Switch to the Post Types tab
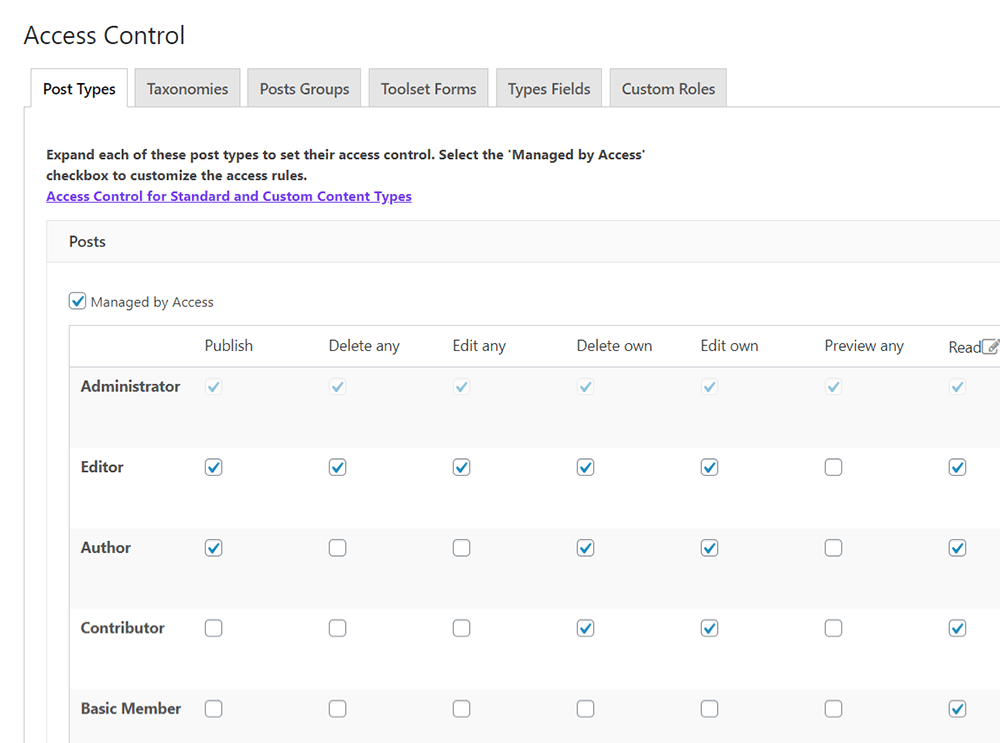This screenshot has height=743, width=1000. point(79,89)
